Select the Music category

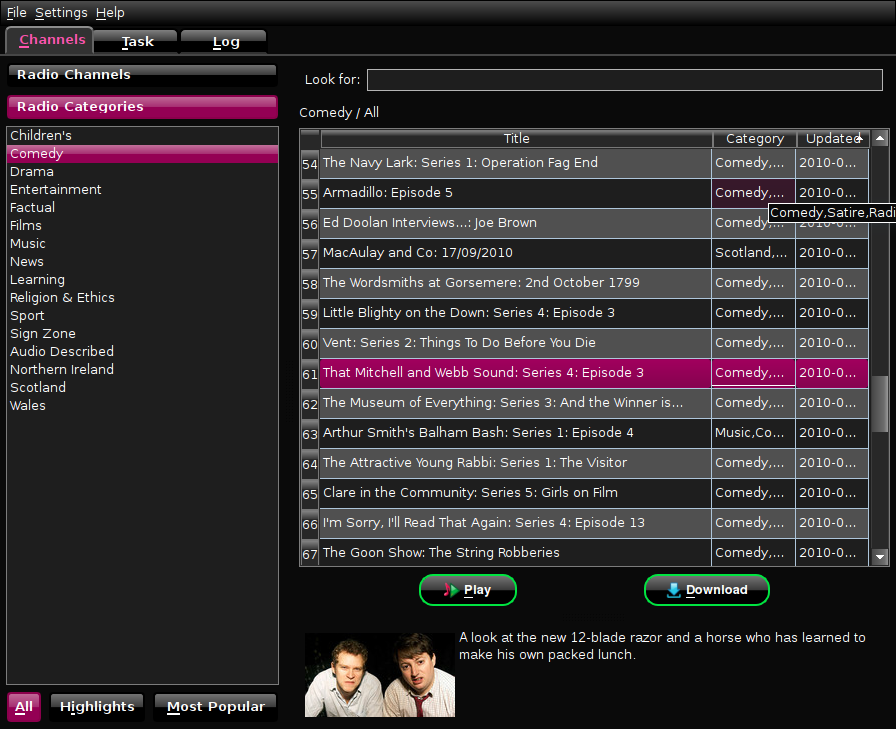click(142, 243)
